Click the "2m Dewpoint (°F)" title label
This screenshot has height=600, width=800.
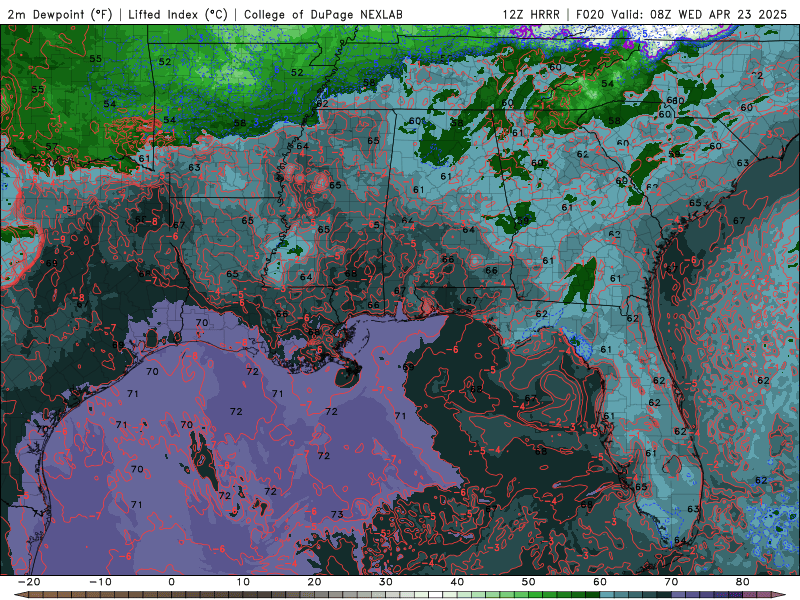pyautogui.click(x=60, y=14)
